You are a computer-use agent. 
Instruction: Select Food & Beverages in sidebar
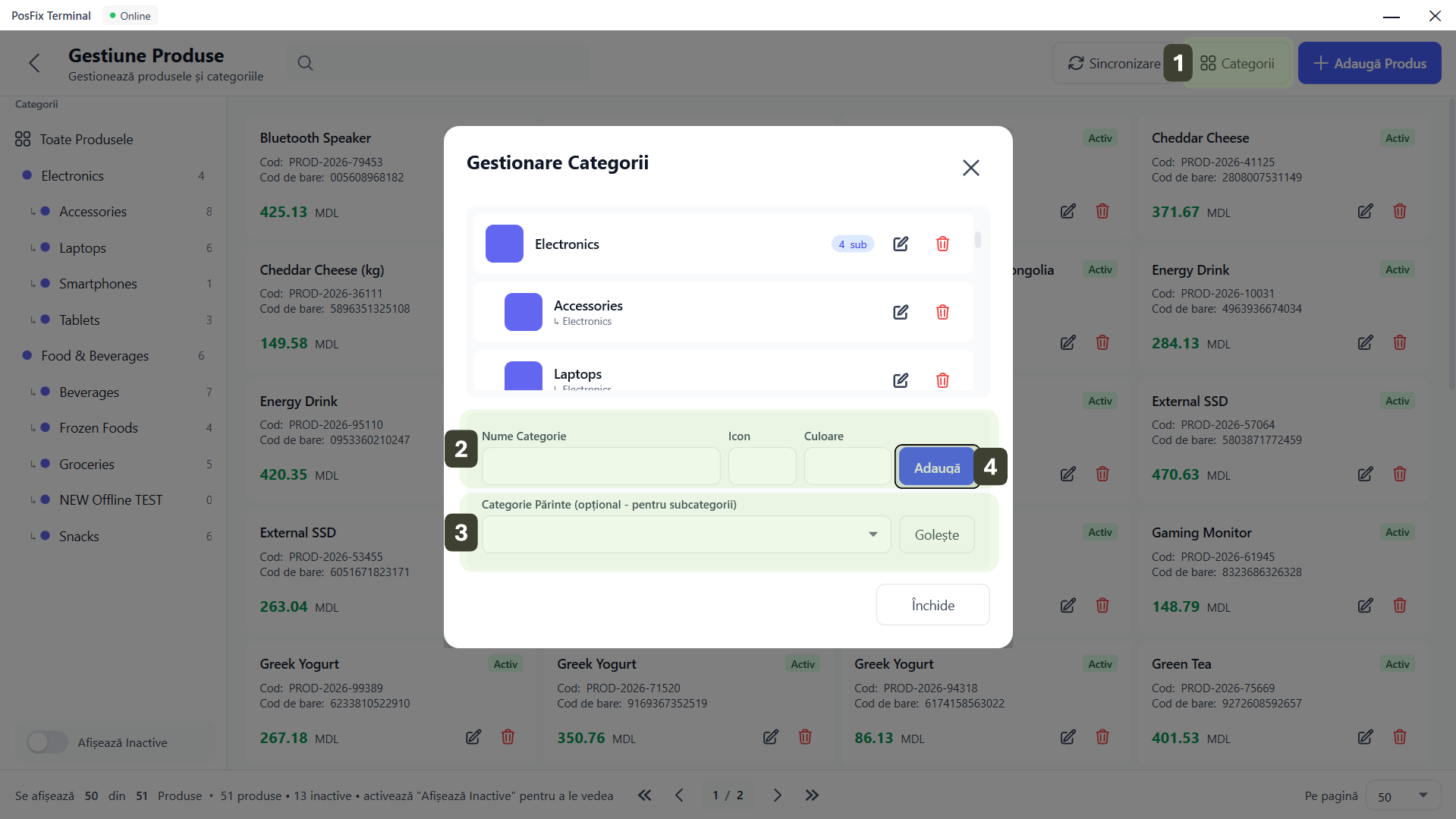pos(95,356)
